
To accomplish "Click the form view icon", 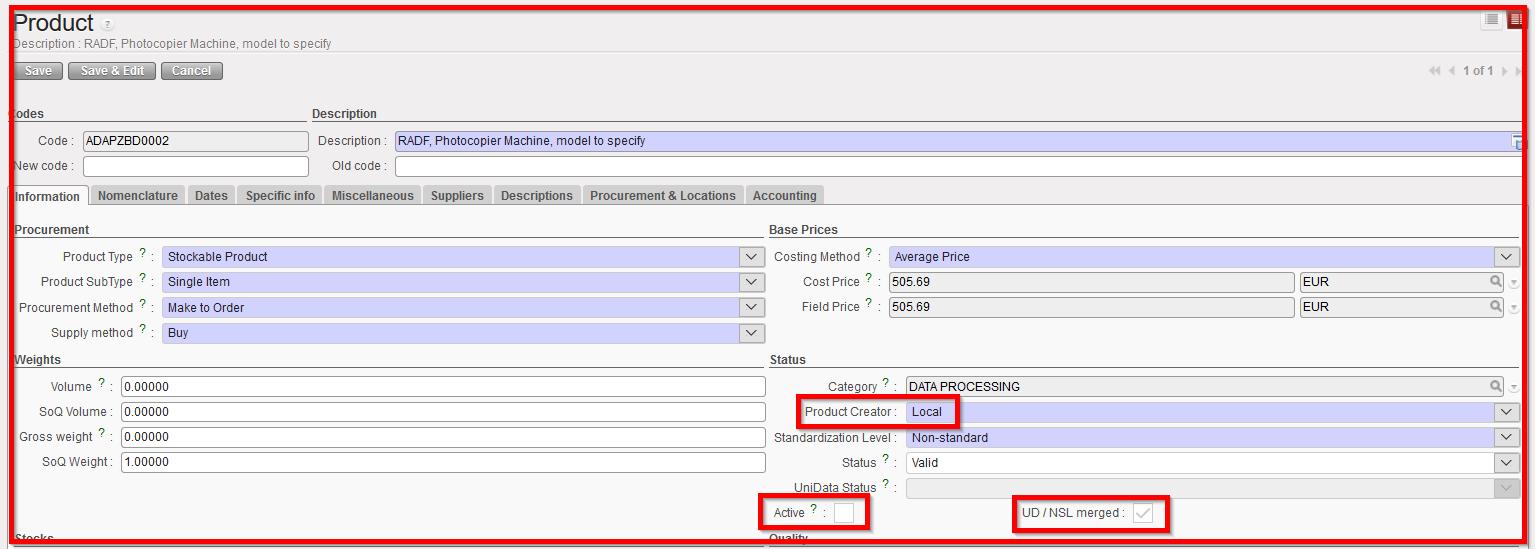I will point(1515,20).
